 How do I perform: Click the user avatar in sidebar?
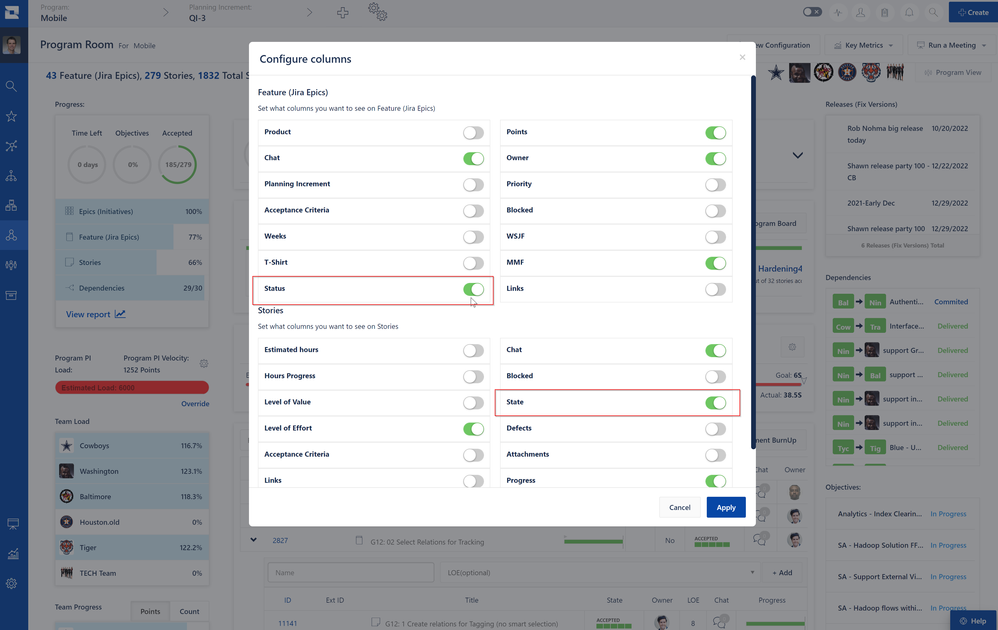[11, 45]
